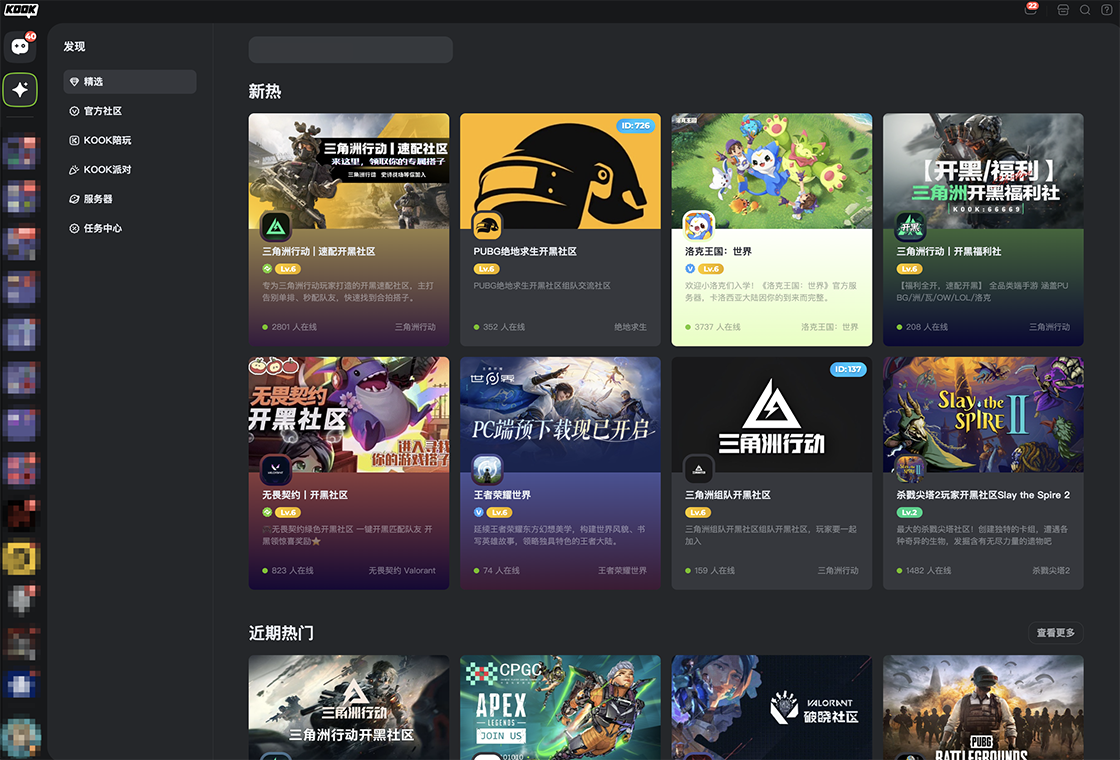This screenshot has width=1120, height=760.
Task: Click the 发现 header in left panel
Action: tap(74, 46)
